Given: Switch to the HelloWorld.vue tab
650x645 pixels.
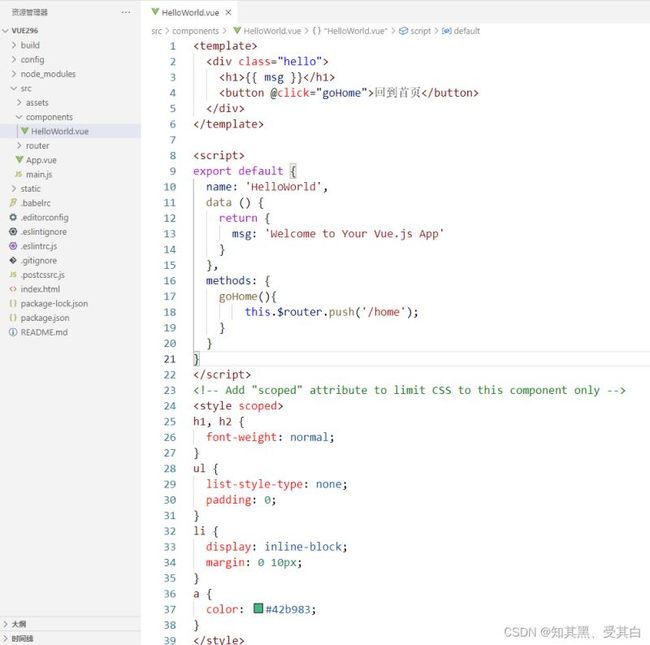Looking at the screenshot, I should tap(189, 12).
